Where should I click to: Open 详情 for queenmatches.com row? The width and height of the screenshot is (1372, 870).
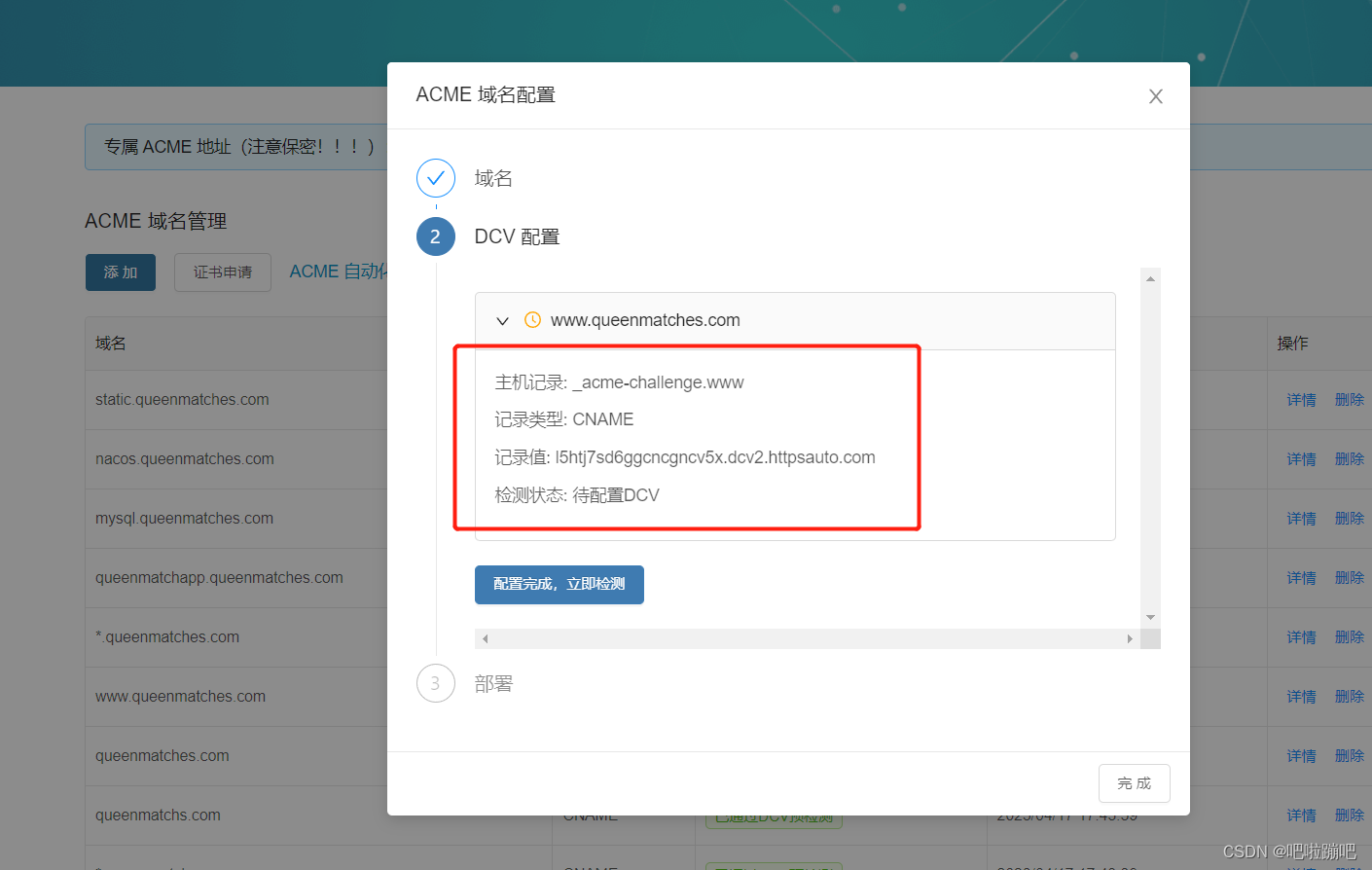[1301, 755]
